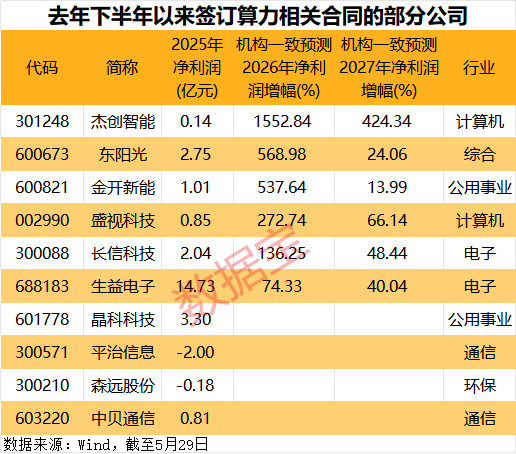
Task: Click stock code 600821
Action: 42,187
